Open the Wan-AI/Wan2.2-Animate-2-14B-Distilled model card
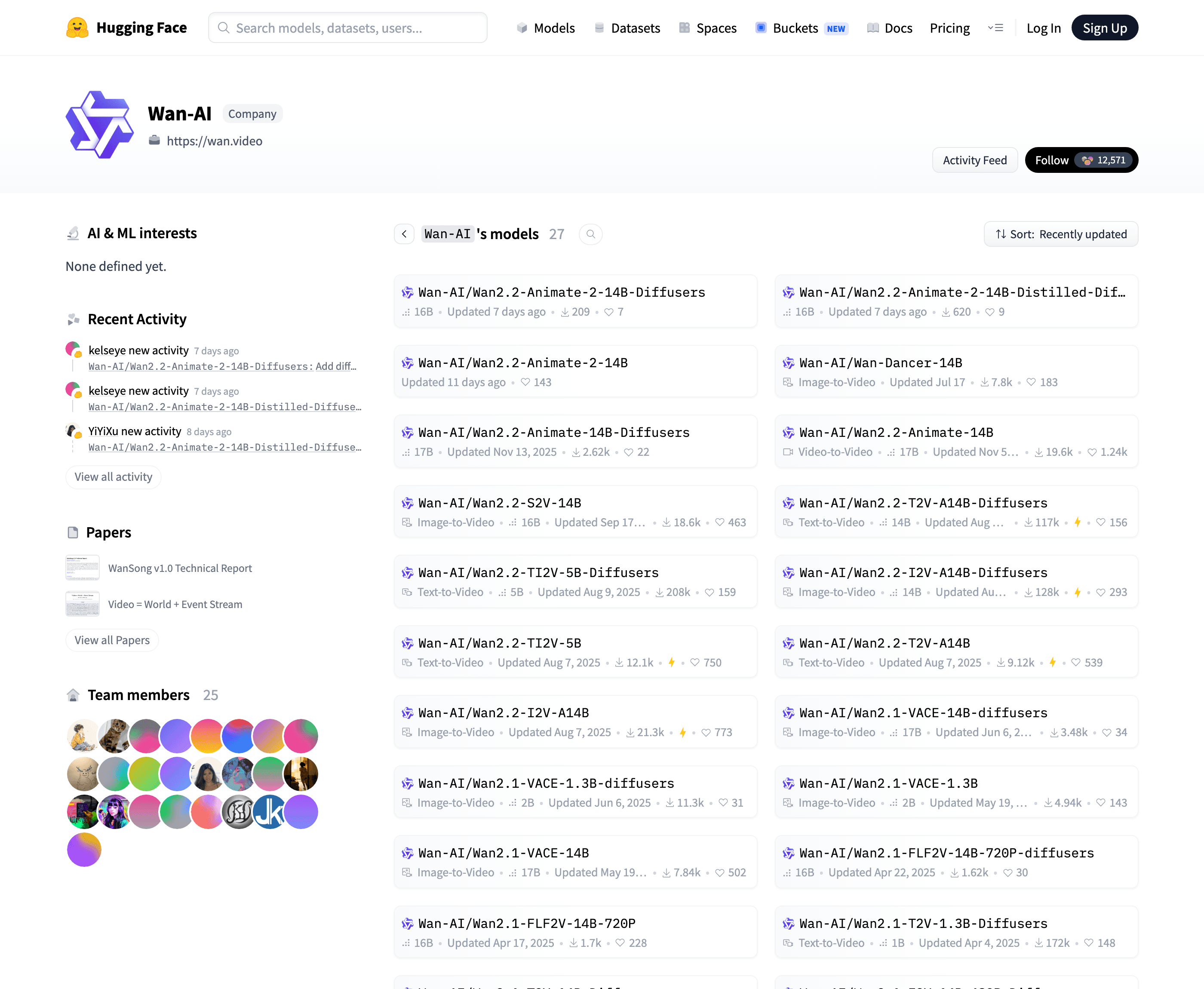The image size is (1204, 989). tap(956, 301)
